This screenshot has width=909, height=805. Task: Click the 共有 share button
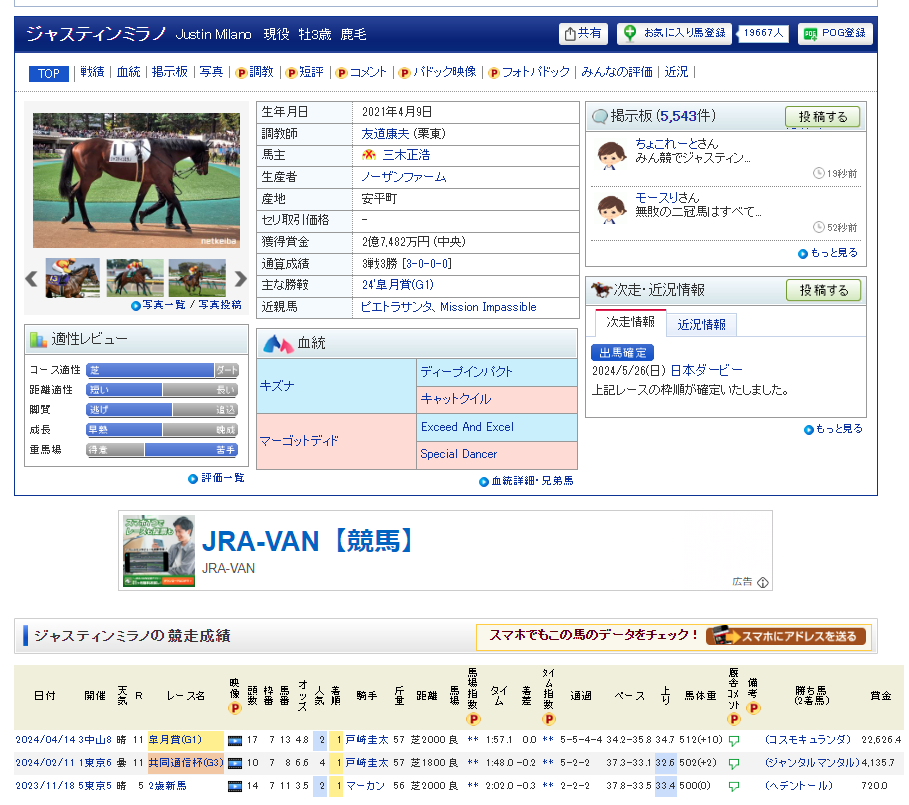pyautogui.click(x=583, y=34)
